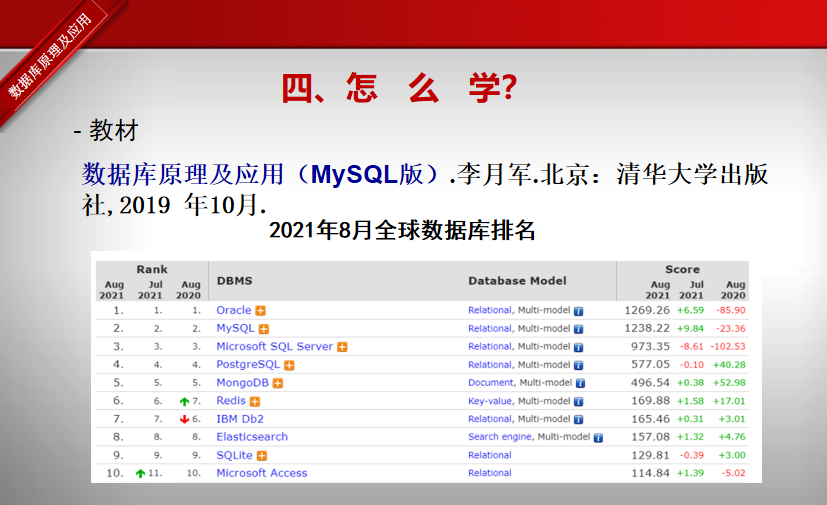Click the DBMS column header

click(235, 281)
